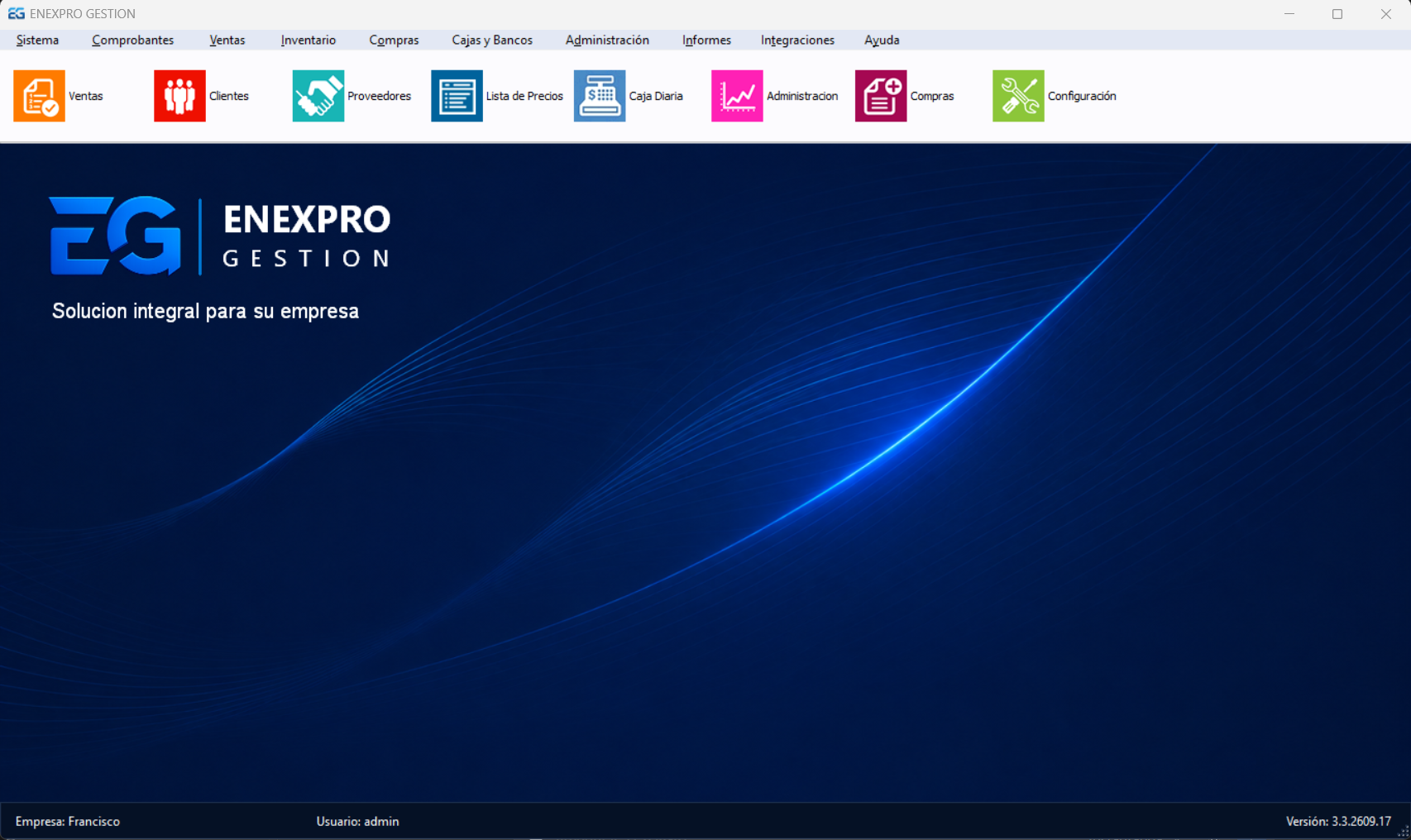This screenshot has height=840, width=1411.
Task: Click the Proveedores toolbar label
Action: point(379,96)
